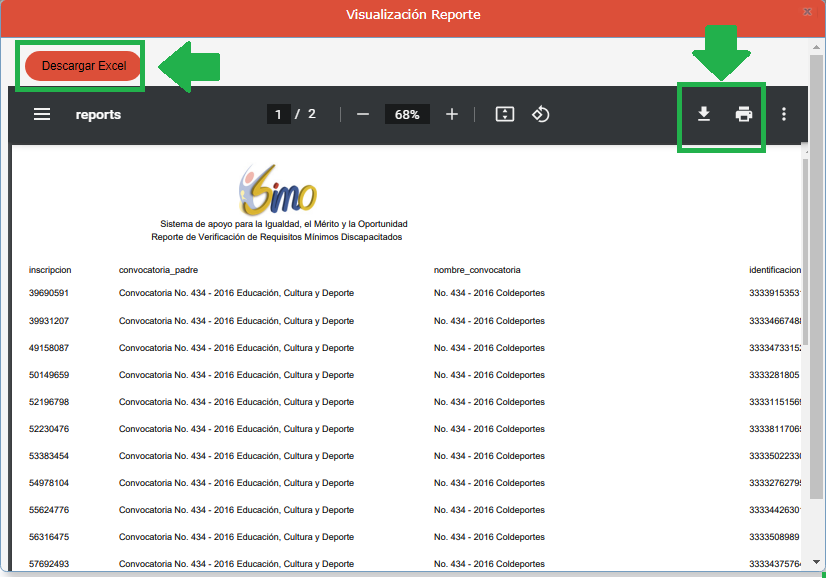Open the PDF more actions menu
The height and width of the screenshot is (578, 826).
point(784,114)
